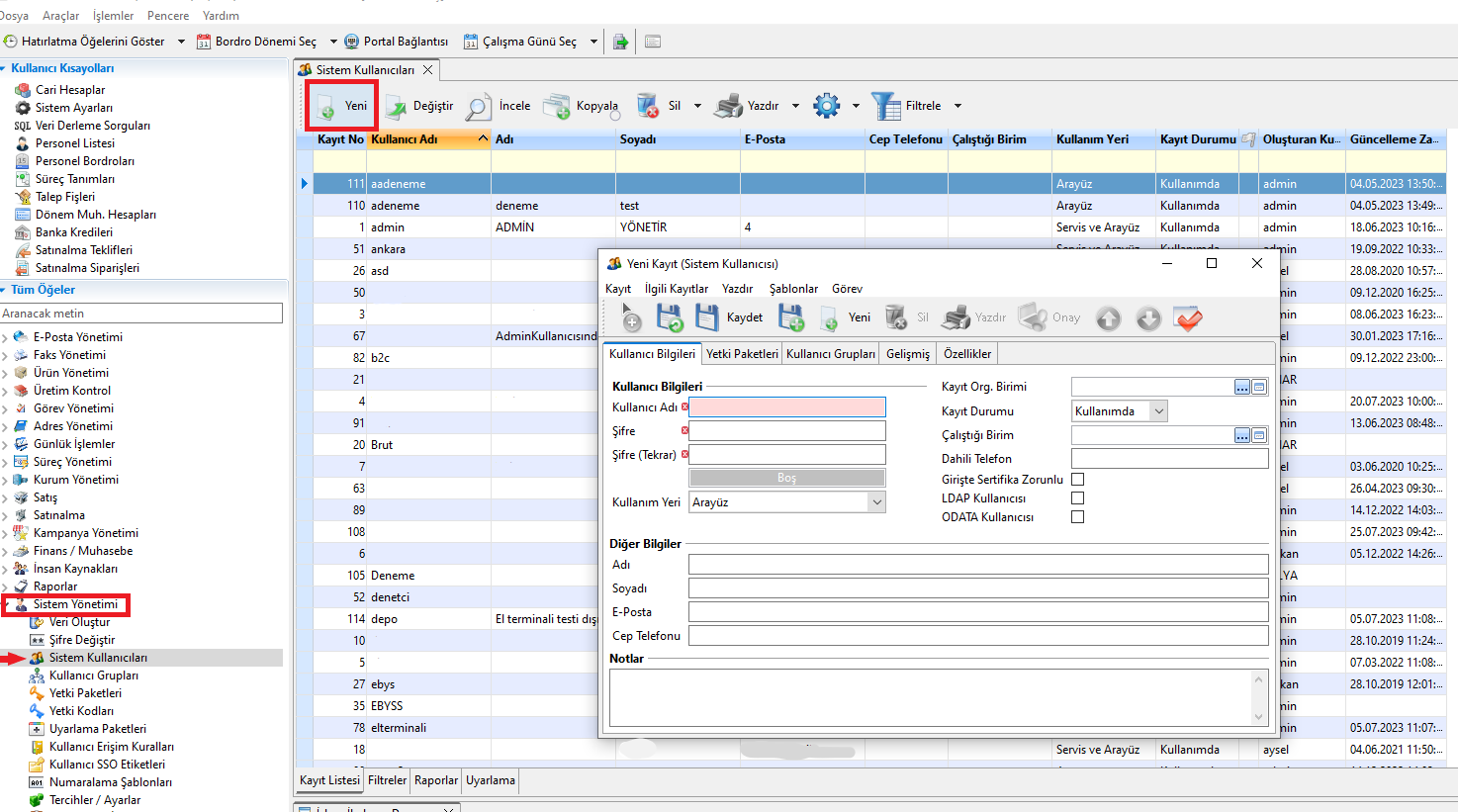Image resolution: width=1458 pixels, height=812 pixels.
Task: Click the Sil trash icon in the list toolbar
Action: point(648,106)
